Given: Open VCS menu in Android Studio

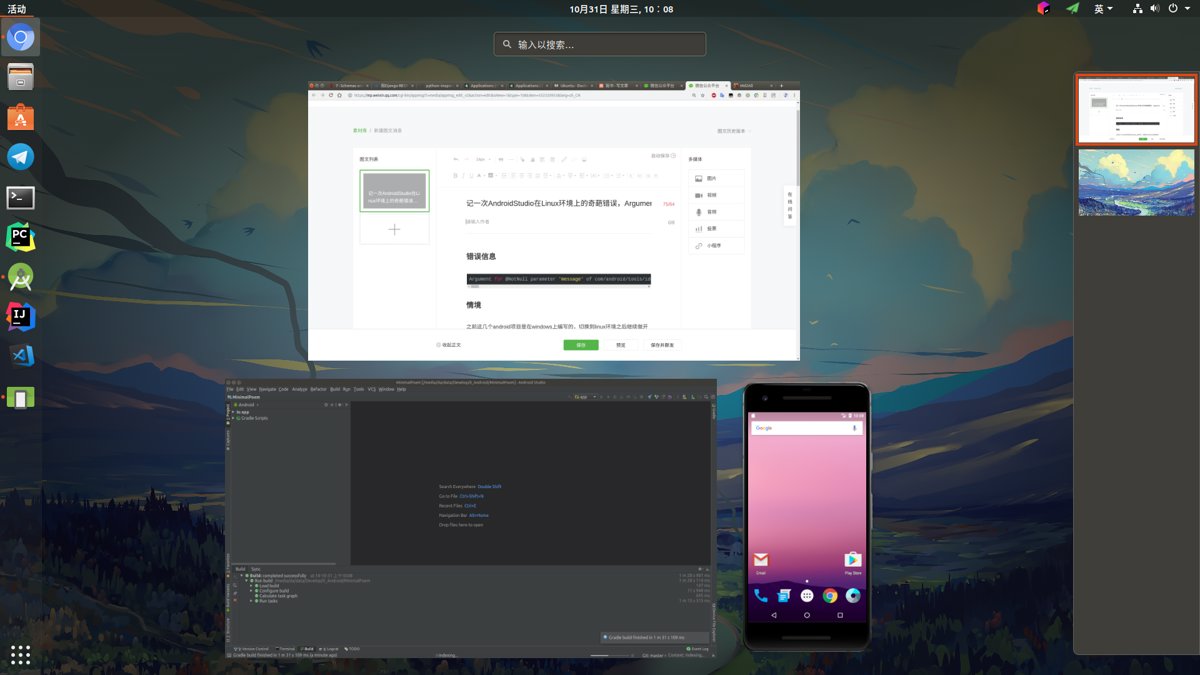Looking at the screenshot, I should click(x=372, y=389).
